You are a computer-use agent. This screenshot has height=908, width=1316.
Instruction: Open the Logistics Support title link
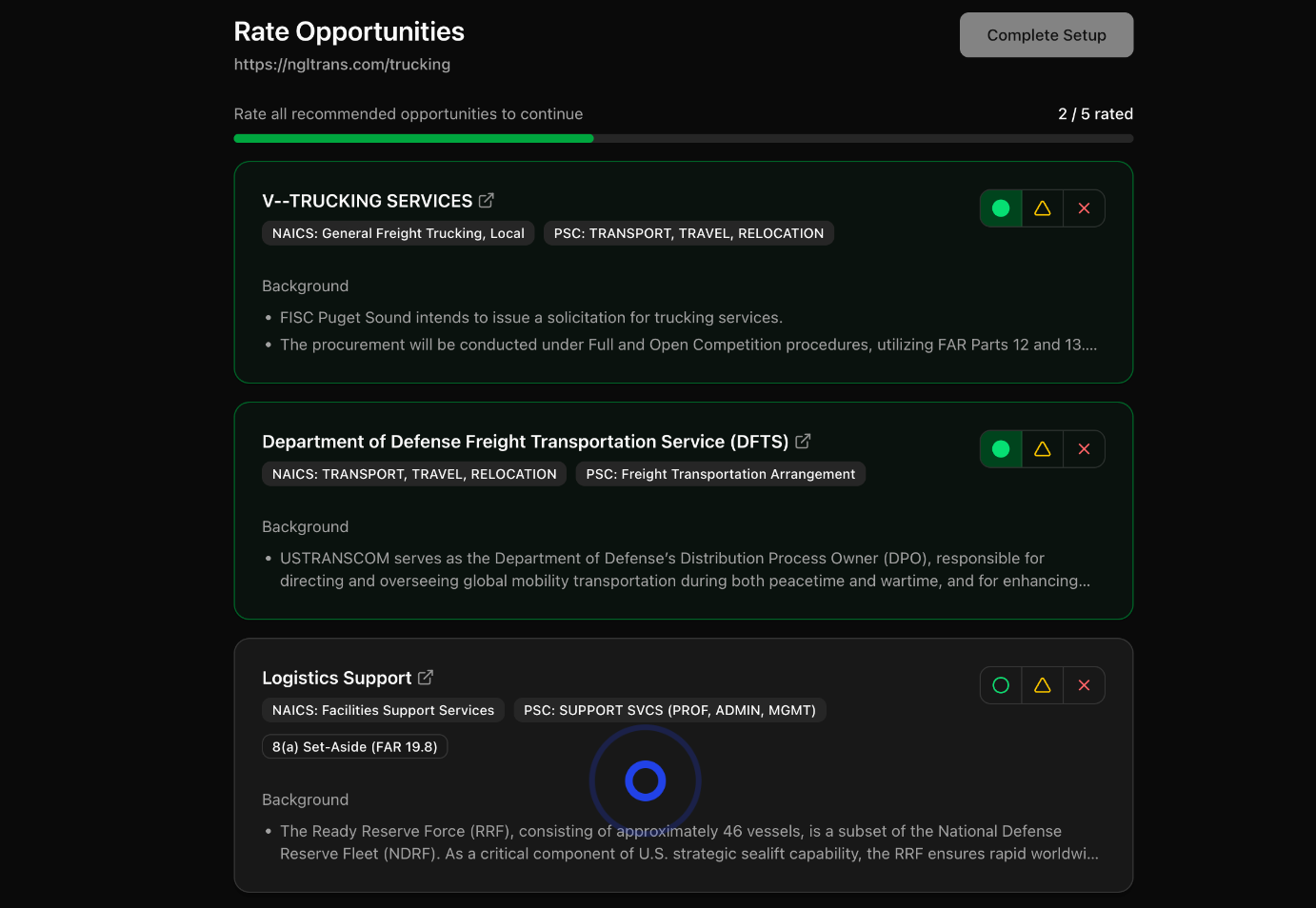coord(336,678)
